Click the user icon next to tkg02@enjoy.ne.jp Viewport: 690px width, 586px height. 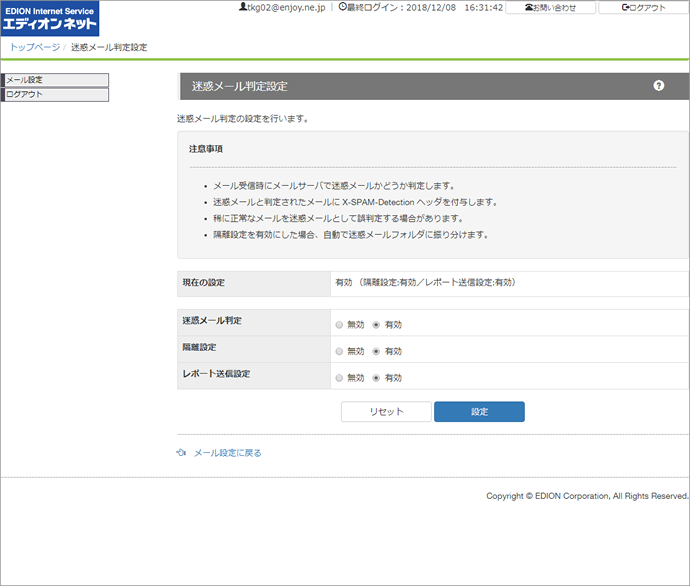pyautogui.click(x=243, y=7)
